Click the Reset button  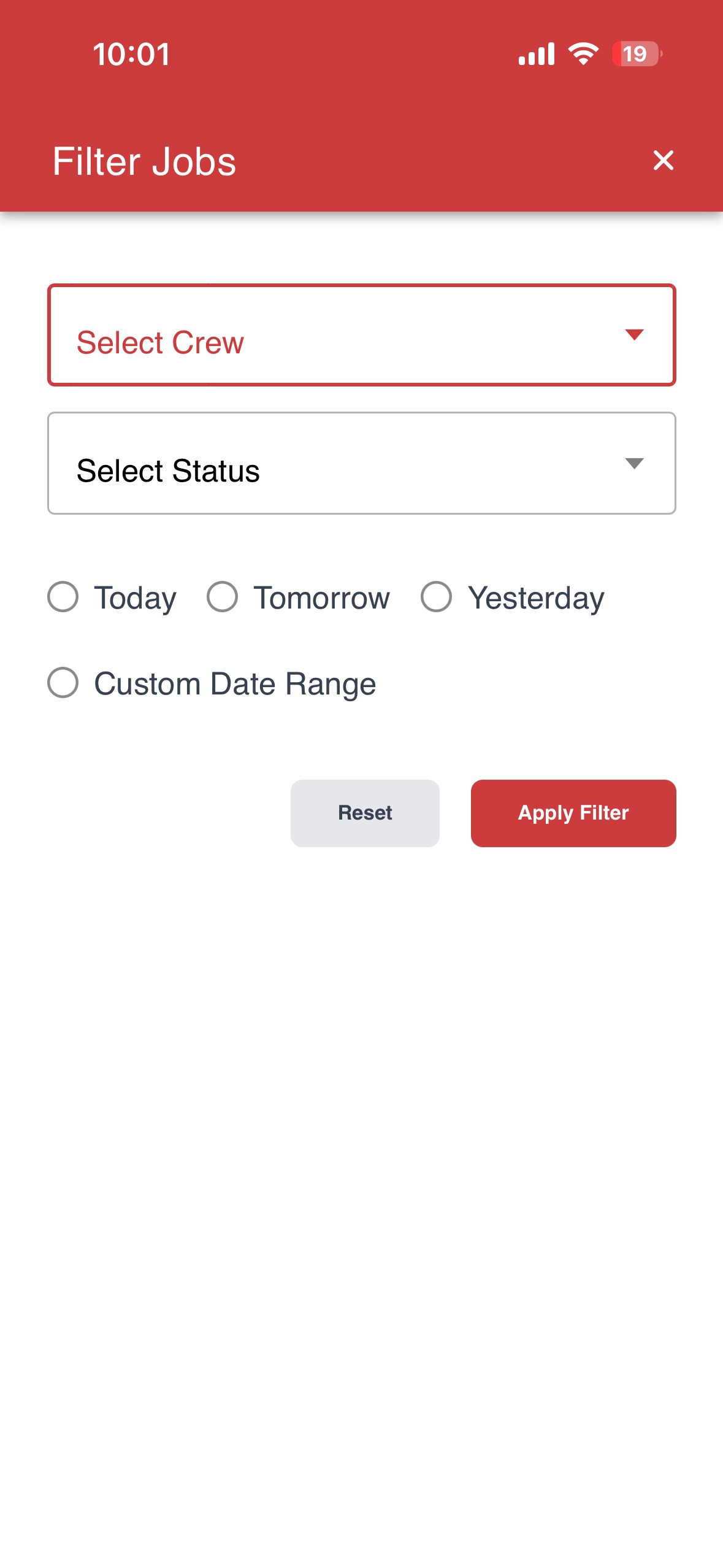pos(365,813)
